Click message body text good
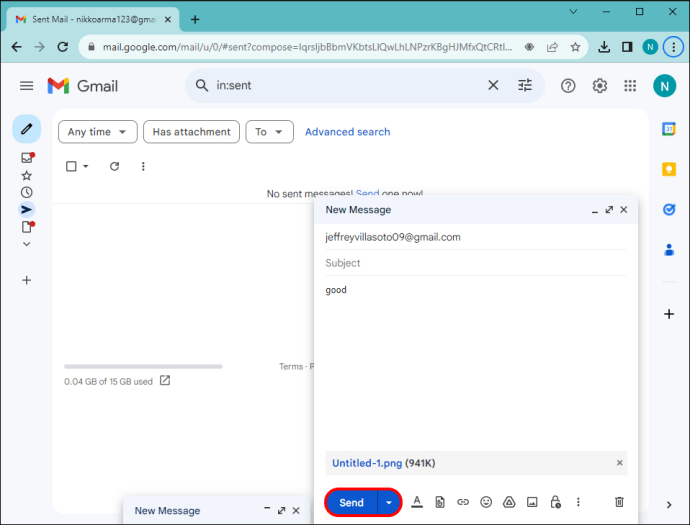Image resolution: width=690 pixels, height=525 pixels. (x=336, y=290)
